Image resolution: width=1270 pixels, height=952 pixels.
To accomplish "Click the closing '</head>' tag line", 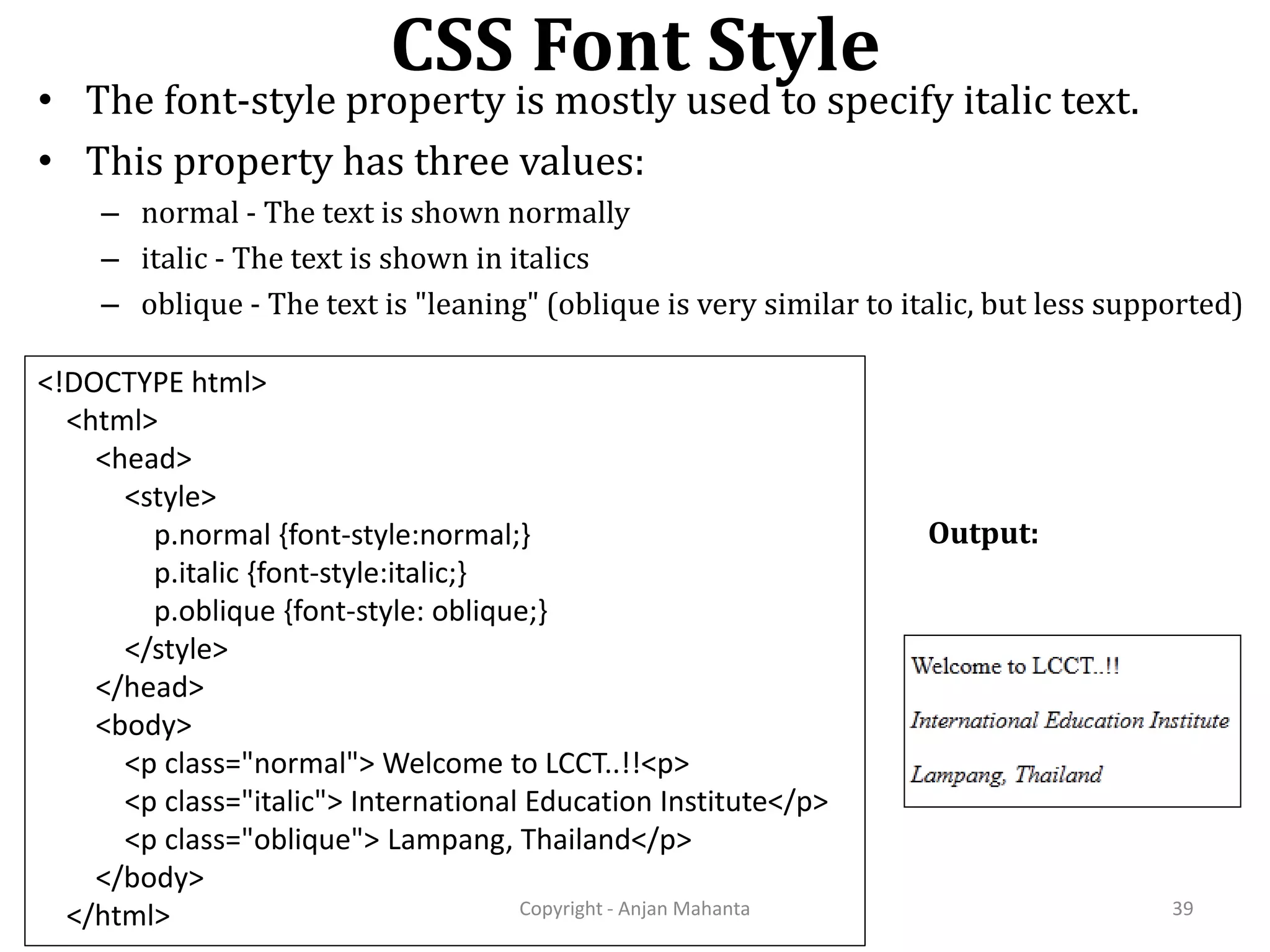I will pyautogui.click(x=150, y=687).
